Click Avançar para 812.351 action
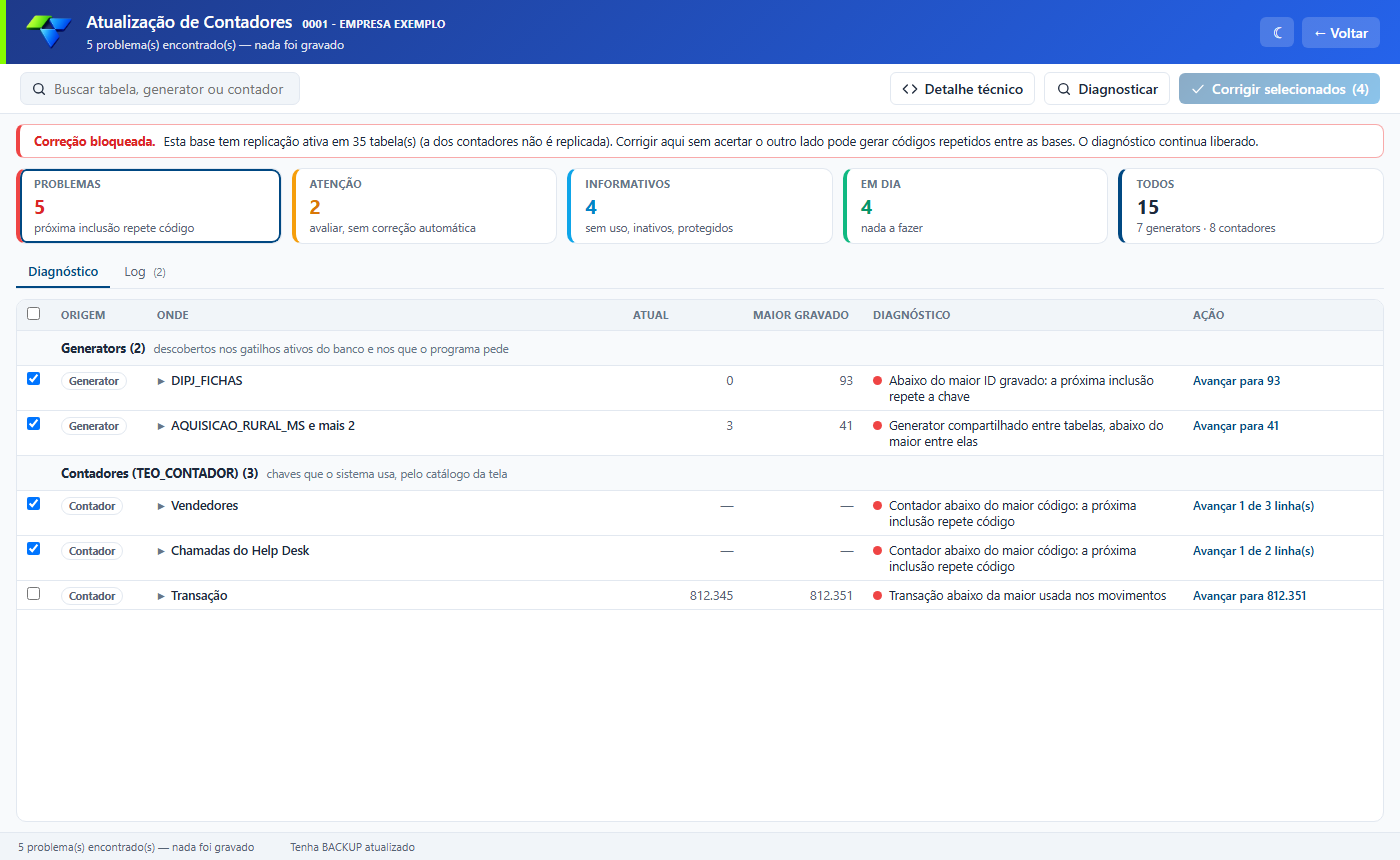Screen dimensions: 1400x860 pyautogui.click(x=1249, y=596)
